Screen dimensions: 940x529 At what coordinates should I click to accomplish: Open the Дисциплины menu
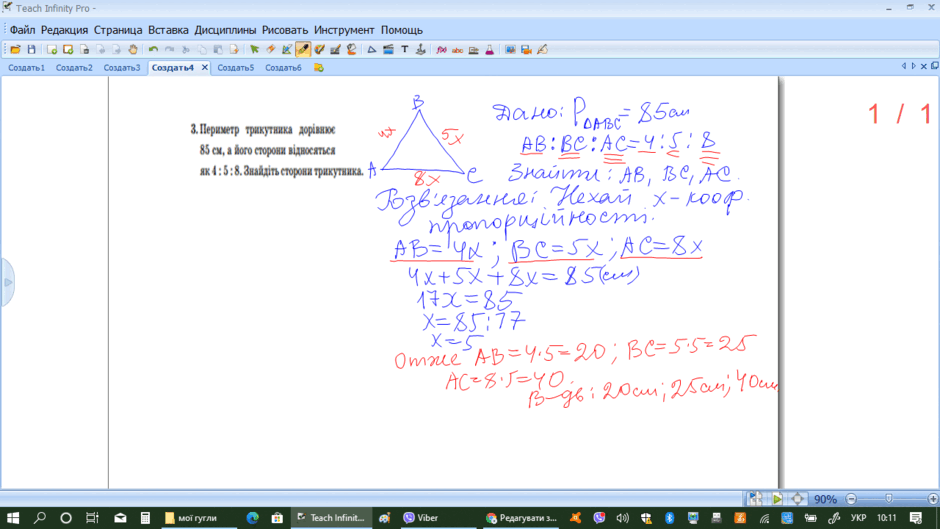(225, 30)
